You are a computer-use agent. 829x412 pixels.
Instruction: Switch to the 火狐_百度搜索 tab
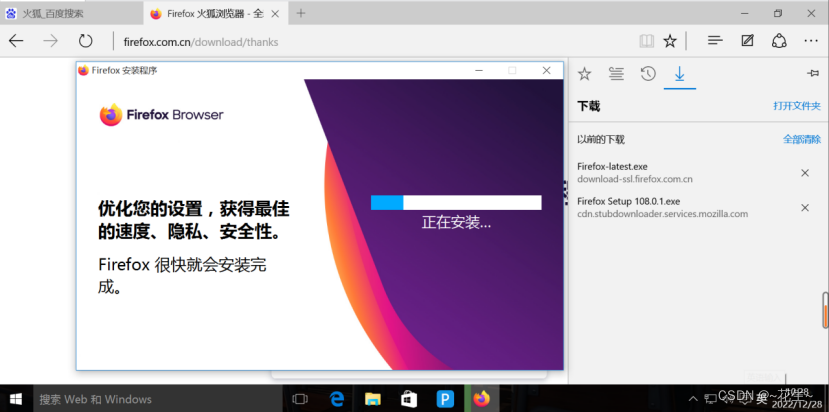pyautogui.click(x=71, y=13)
